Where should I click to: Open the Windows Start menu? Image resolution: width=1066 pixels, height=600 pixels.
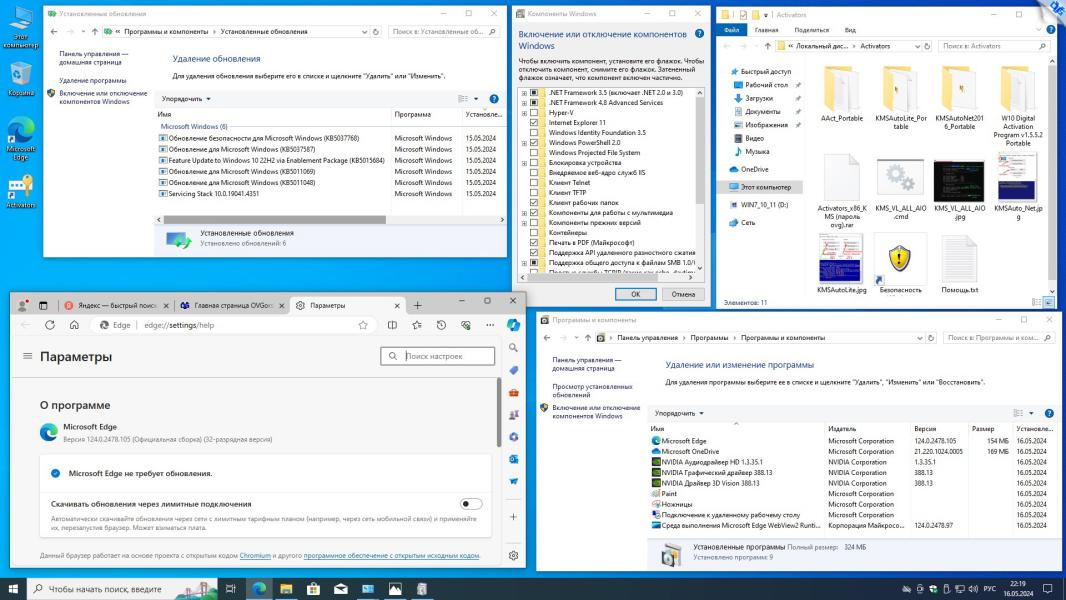[13, 589]
